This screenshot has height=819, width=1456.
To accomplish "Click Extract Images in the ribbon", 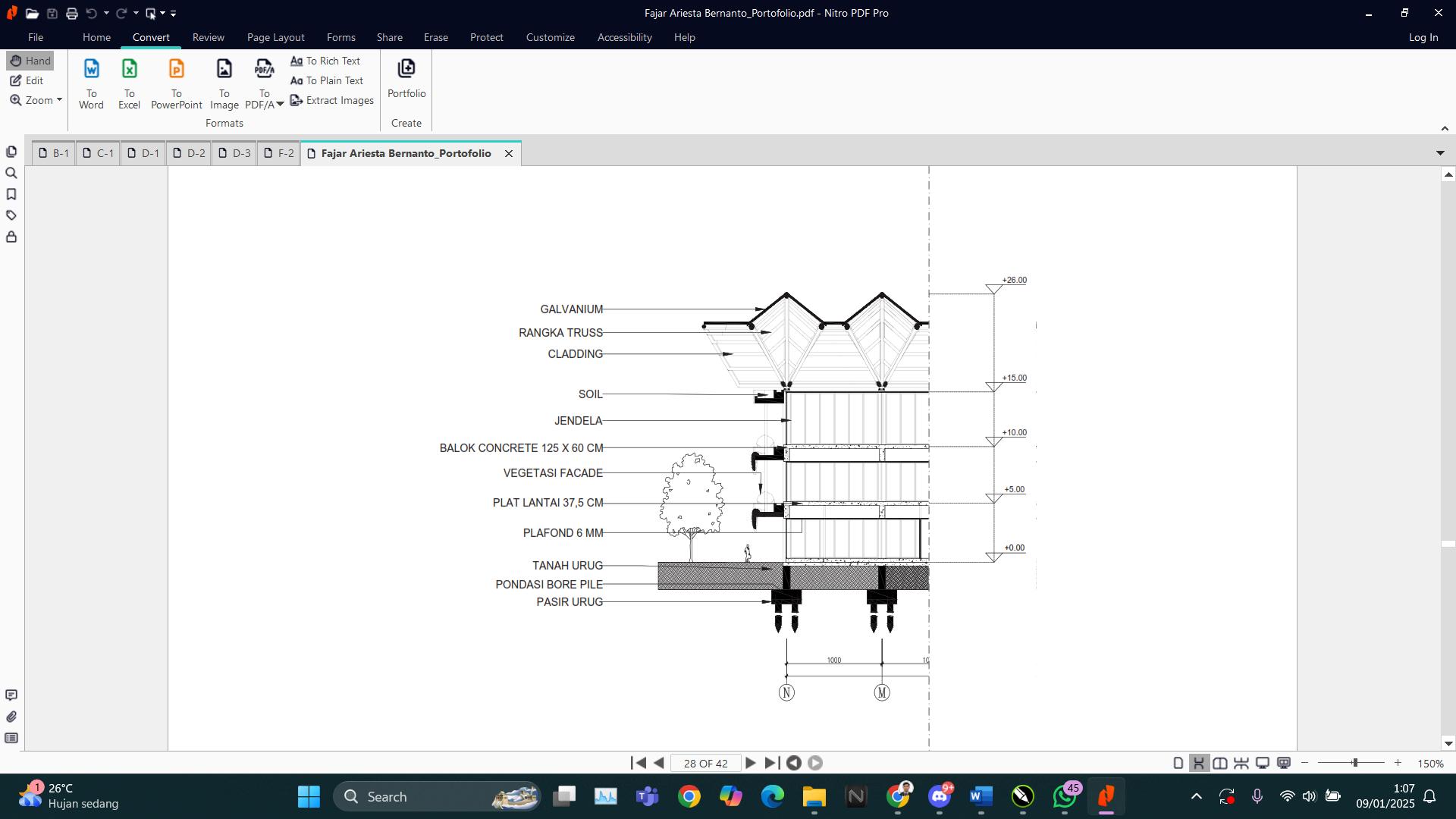I will [x=332, y=100].
